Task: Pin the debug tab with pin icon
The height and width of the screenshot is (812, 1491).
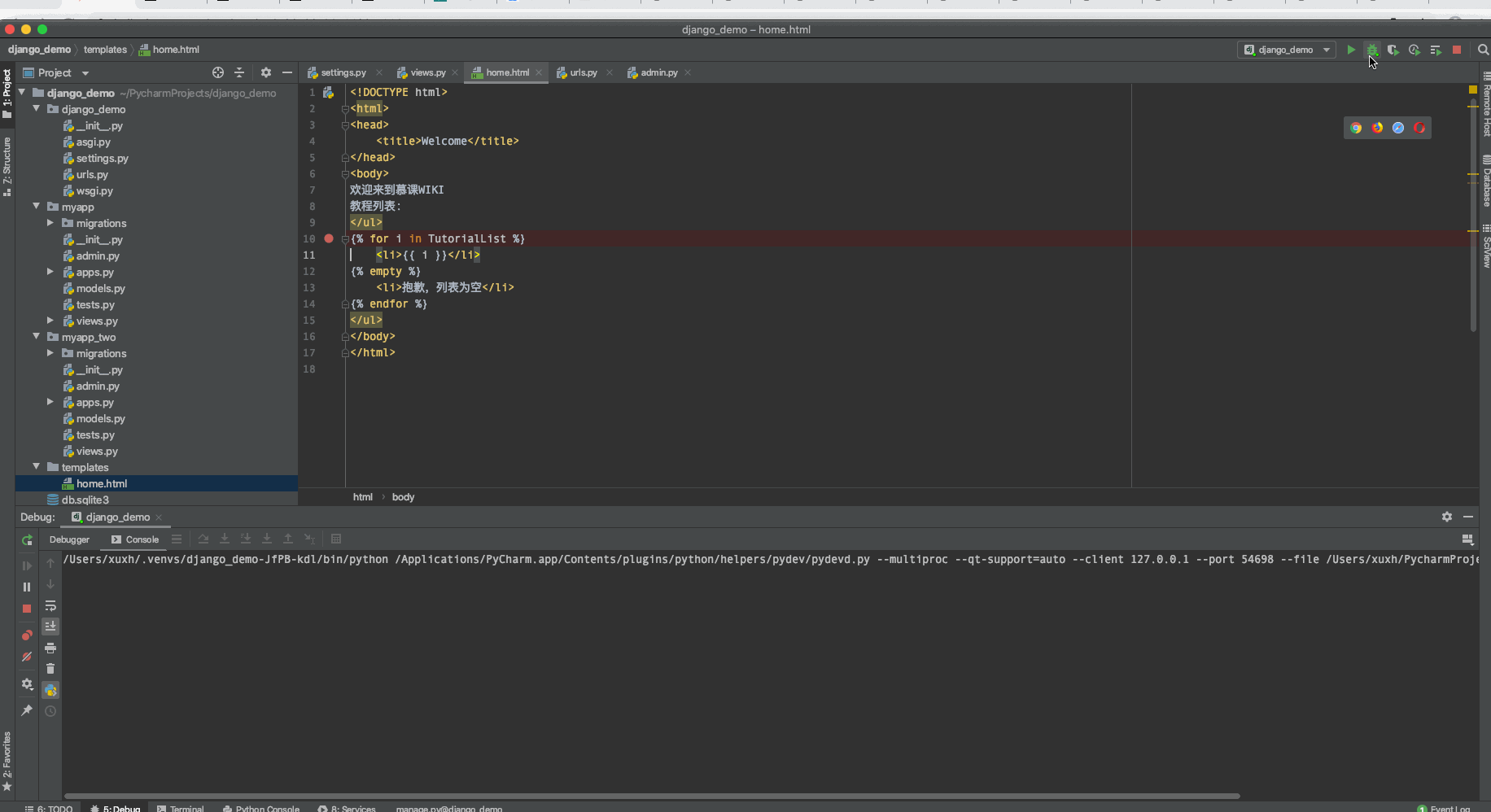Action: [x=27, y=710]
